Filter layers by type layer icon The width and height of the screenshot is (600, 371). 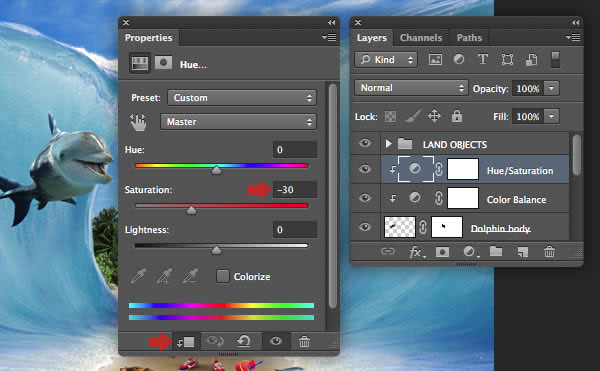click(483, 59)
